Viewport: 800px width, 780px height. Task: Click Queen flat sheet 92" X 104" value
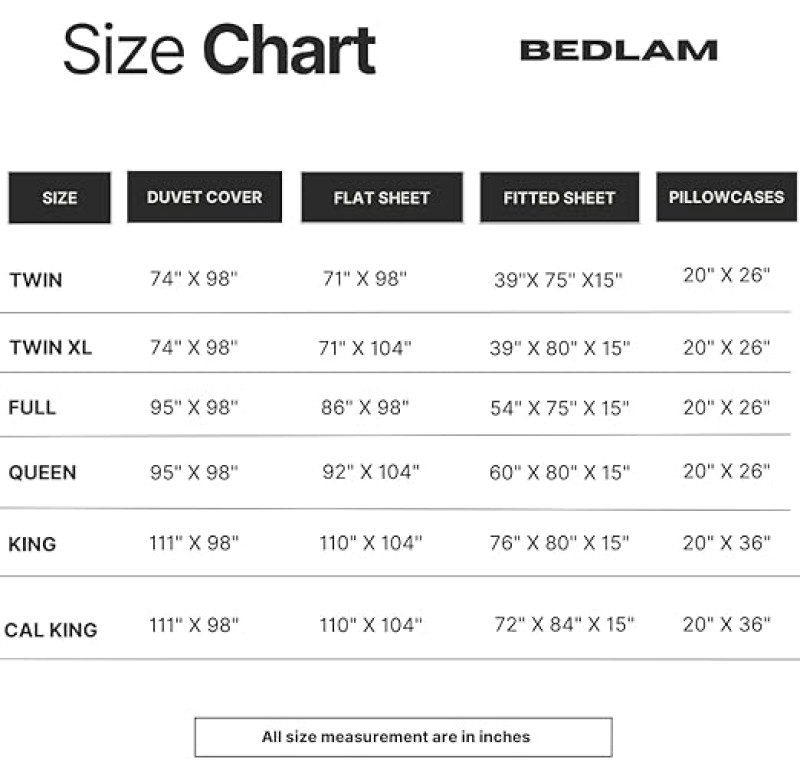click(x=371, y=472)
